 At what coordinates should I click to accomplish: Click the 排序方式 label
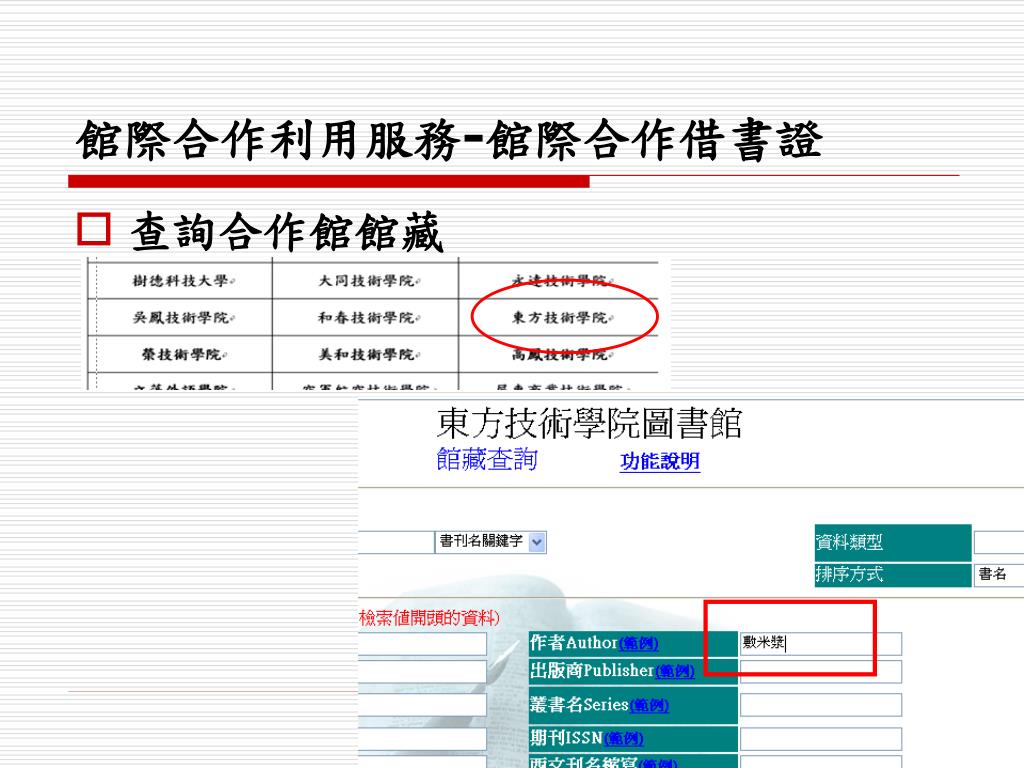tap(849, 575)
